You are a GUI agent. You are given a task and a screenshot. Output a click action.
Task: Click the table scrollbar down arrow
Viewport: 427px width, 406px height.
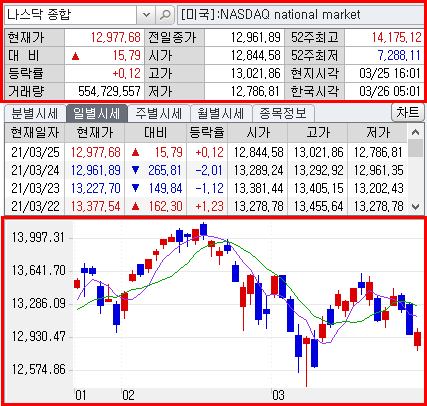(415, 207)
